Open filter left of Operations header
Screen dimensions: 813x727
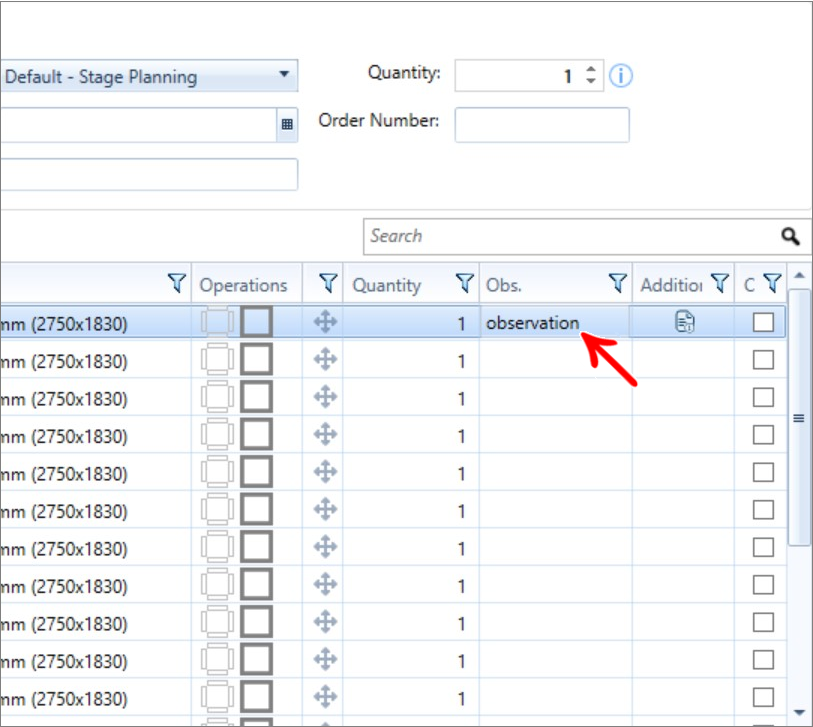(177, 283)
